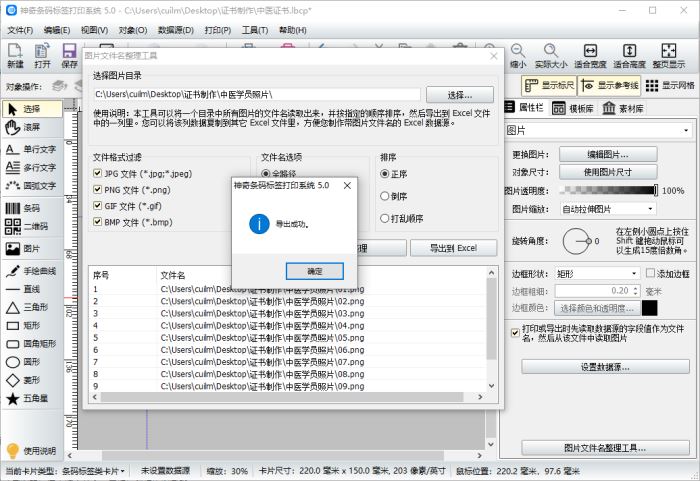
Task: Click the 缩小 zoom out icon
Action: (518, 55)
